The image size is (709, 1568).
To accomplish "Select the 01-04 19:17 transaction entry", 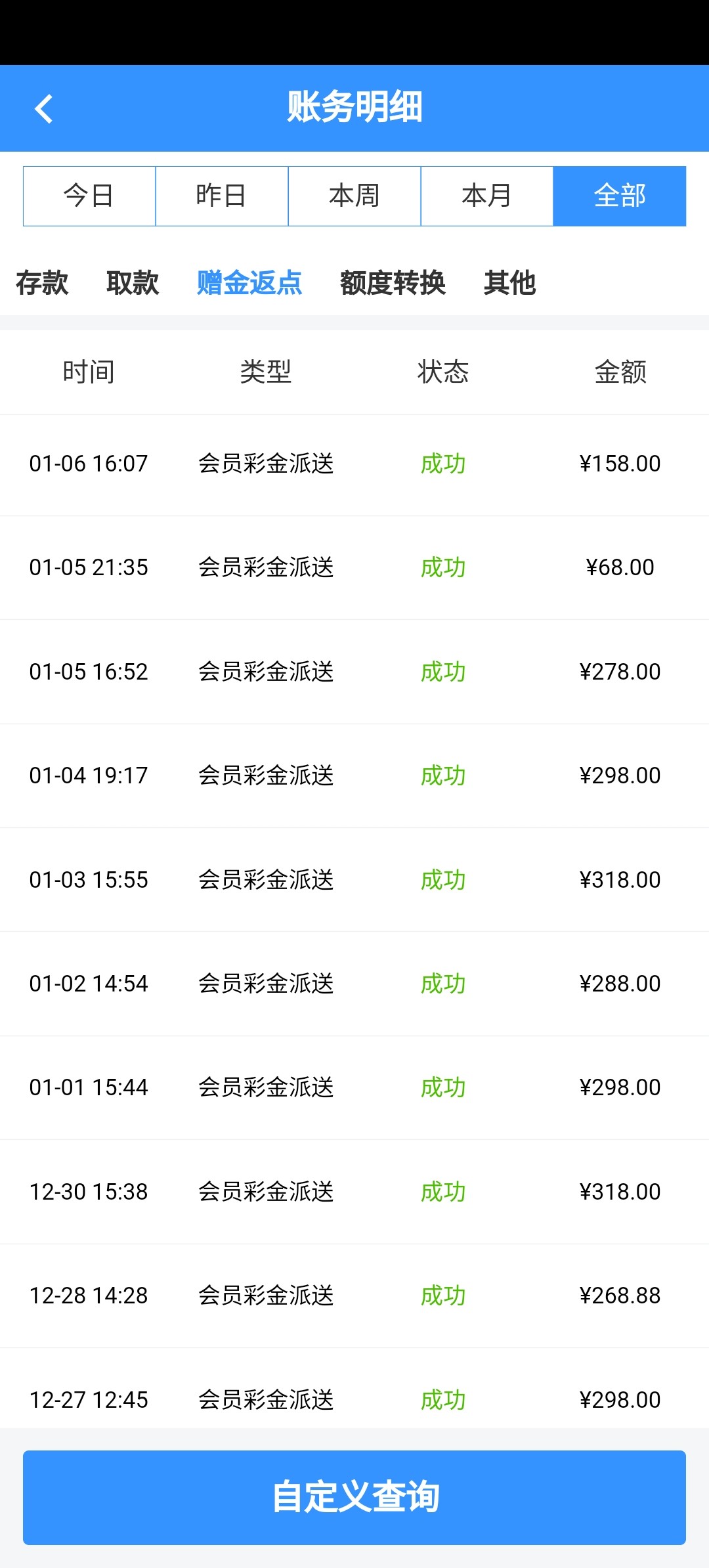I will click(x=354, y=775).
